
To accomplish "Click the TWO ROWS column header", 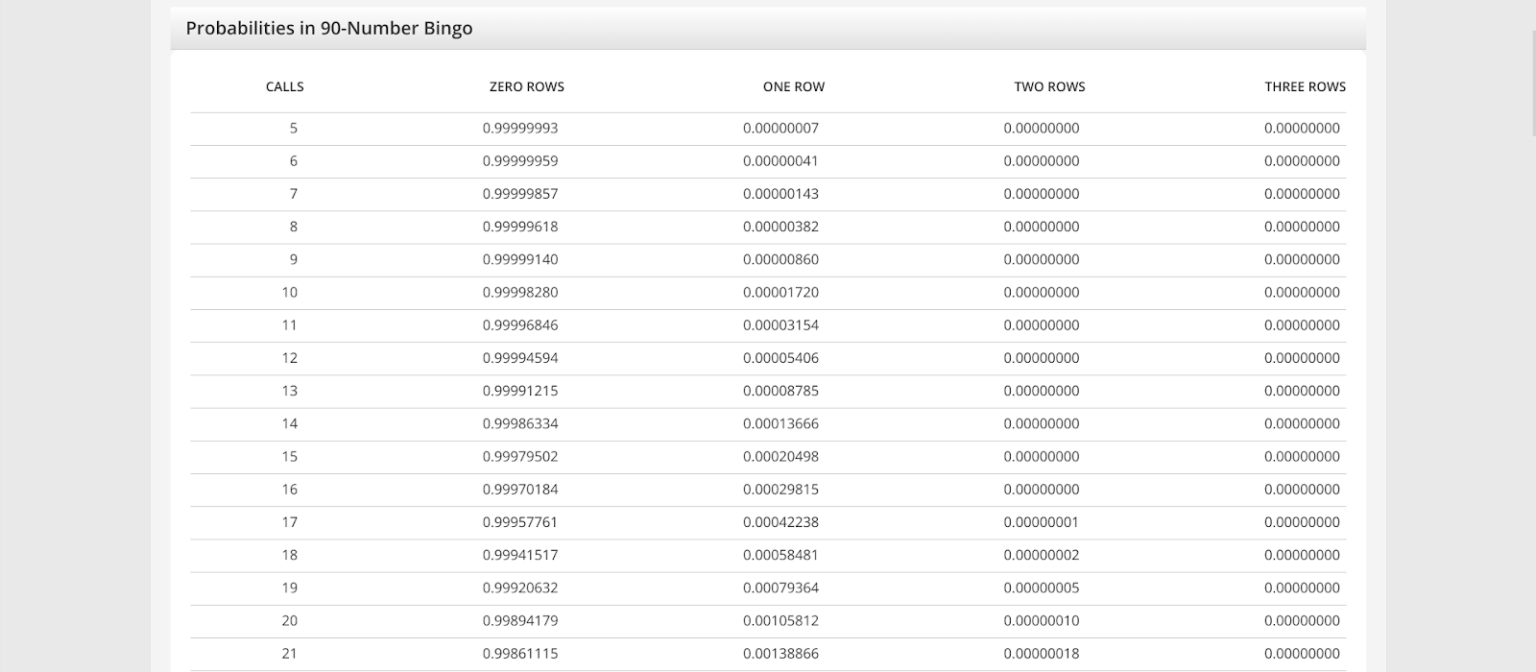I will (1049, 87).
